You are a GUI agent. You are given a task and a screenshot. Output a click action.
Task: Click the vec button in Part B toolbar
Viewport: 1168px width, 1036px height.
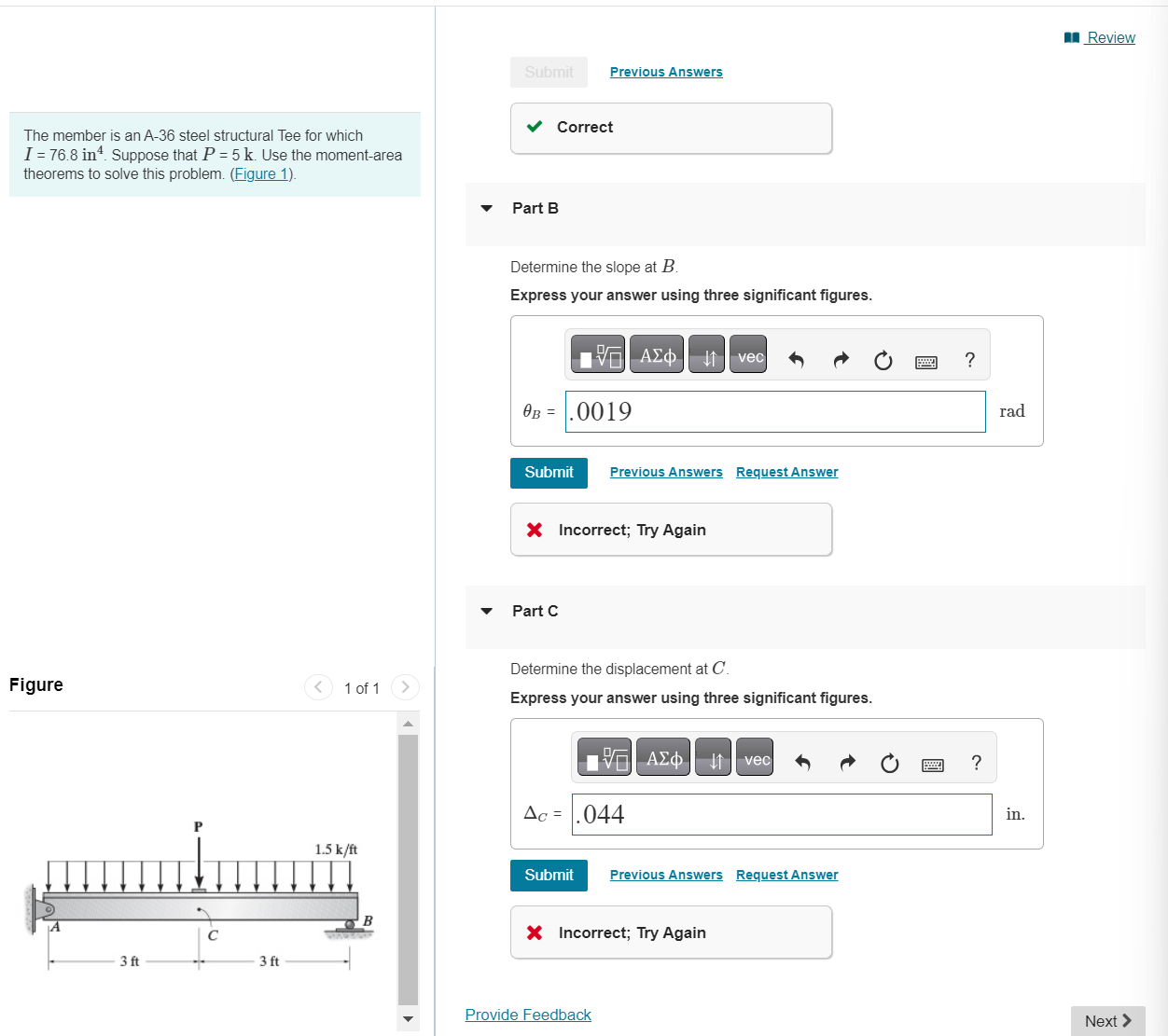click(748, 354)
